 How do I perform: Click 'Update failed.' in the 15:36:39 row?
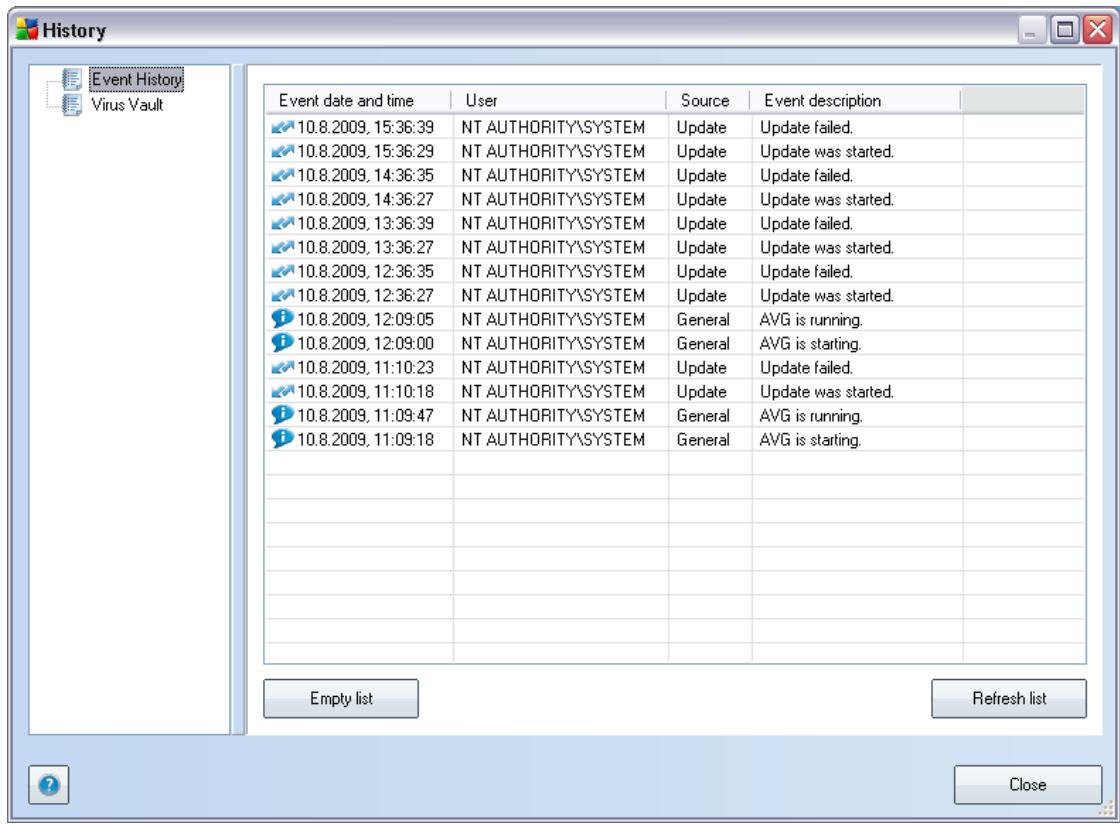(x=806, y=127)
